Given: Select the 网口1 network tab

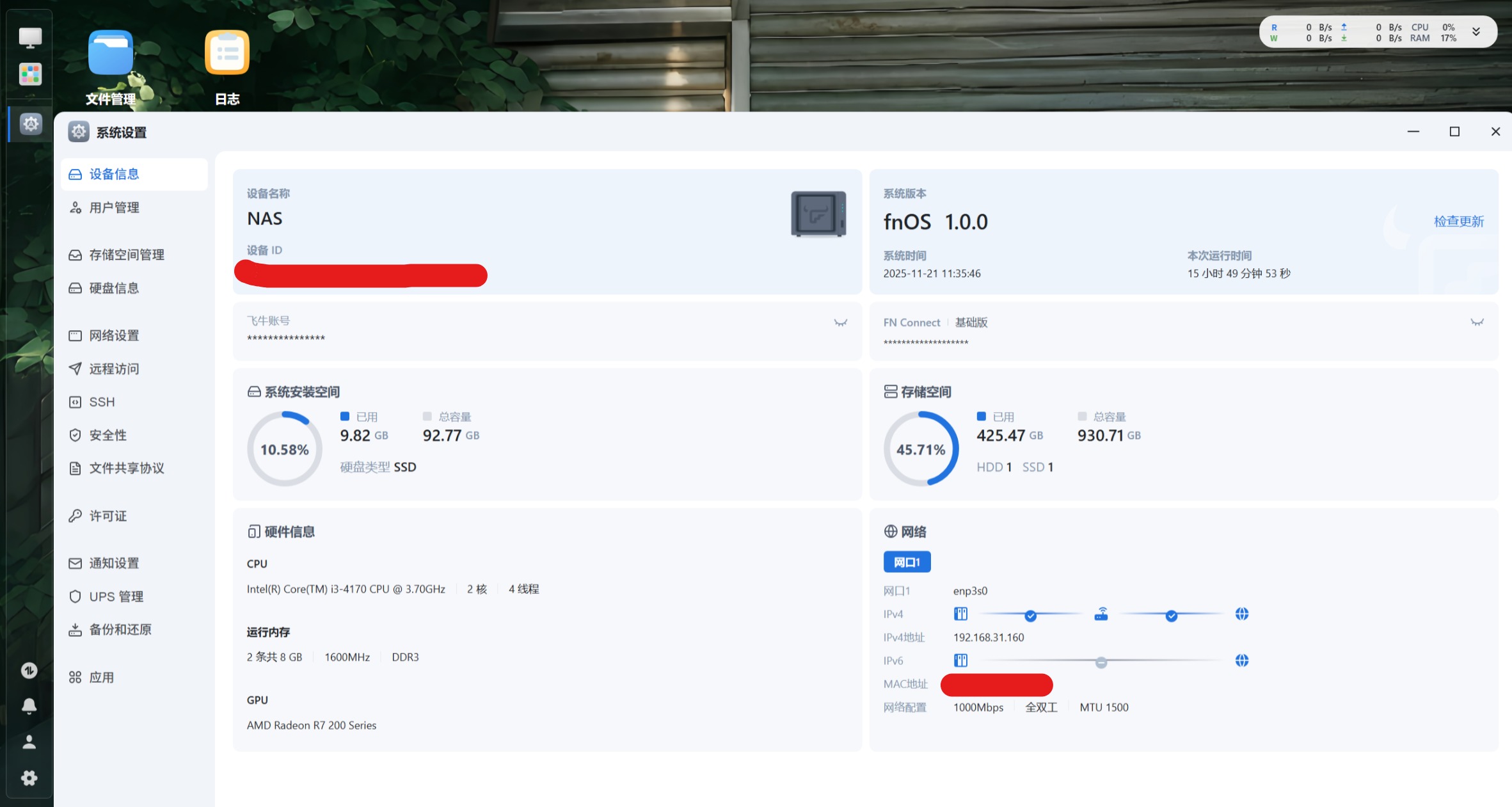Looking at the screenshot, I should pos(907,562).
